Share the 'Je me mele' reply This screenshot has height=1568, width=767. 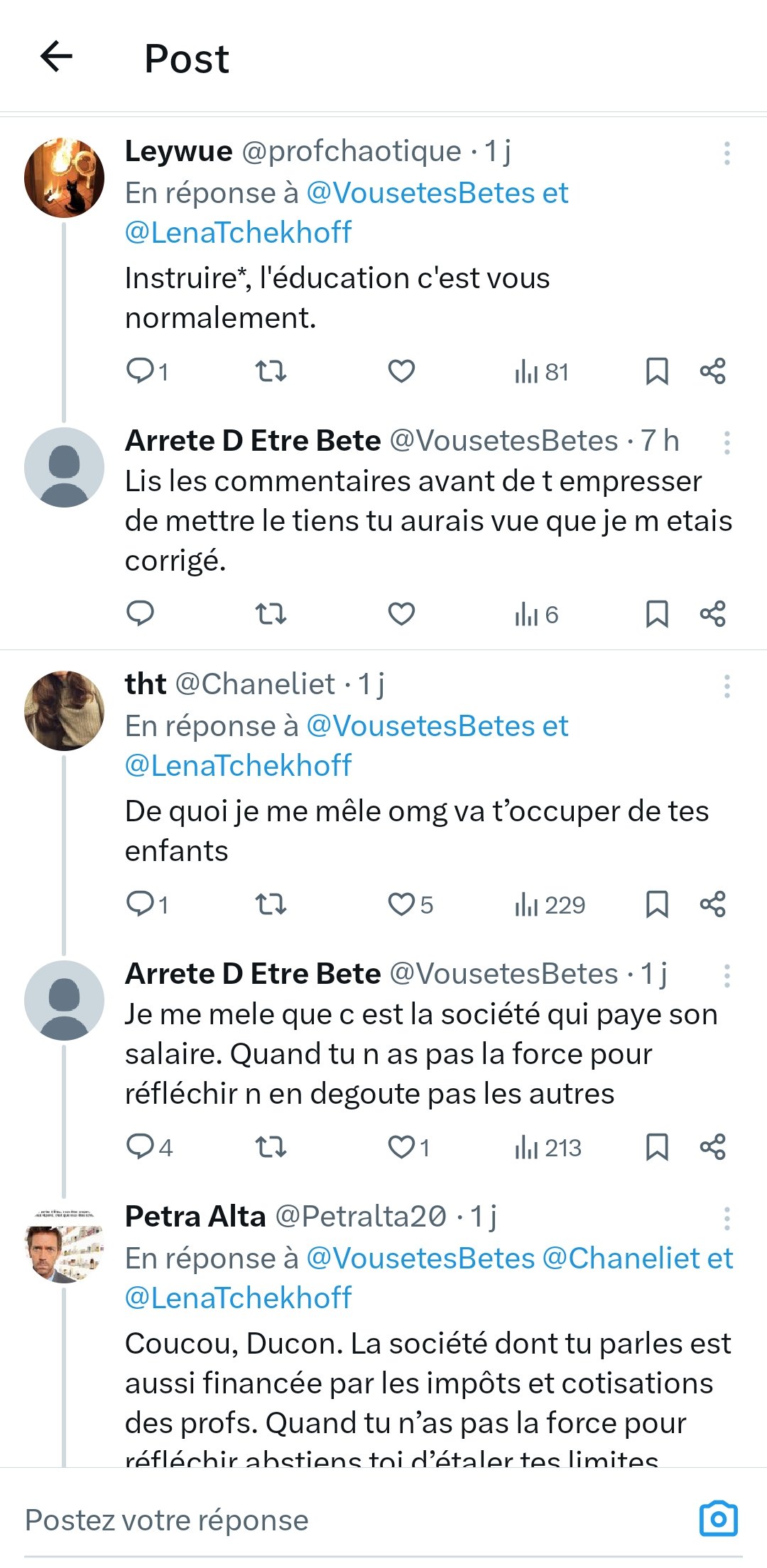pos(712,1147)
